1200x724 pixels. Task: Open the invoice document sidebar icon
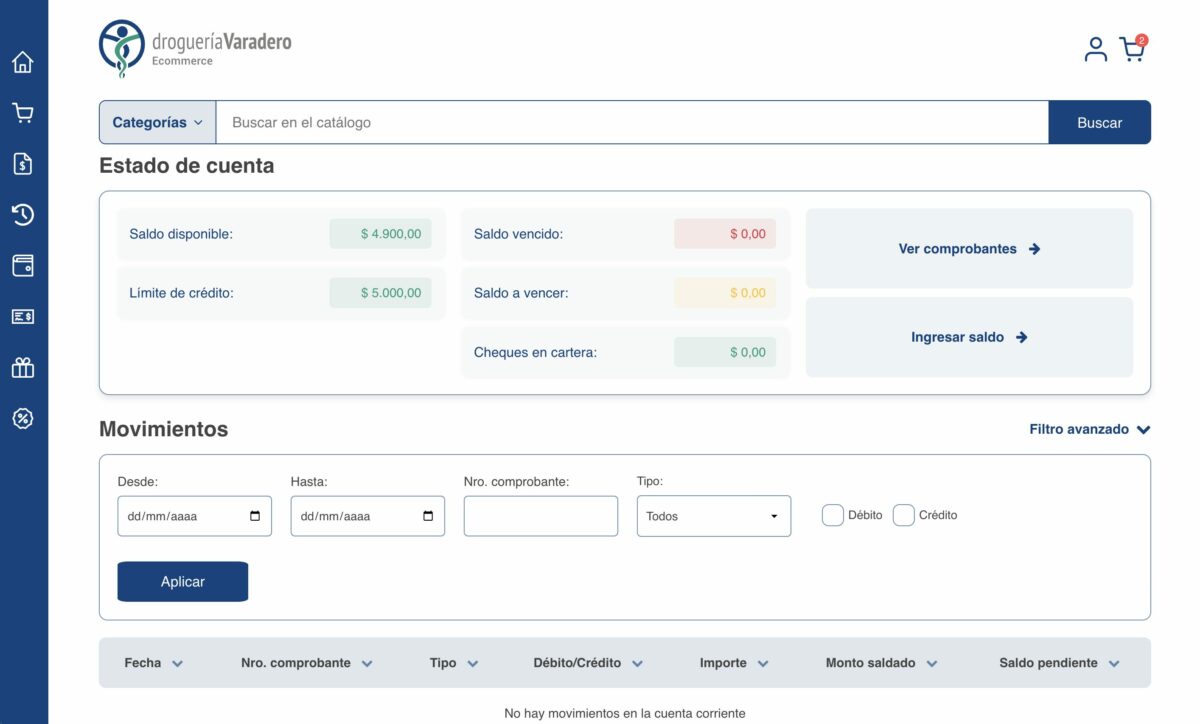23,164
